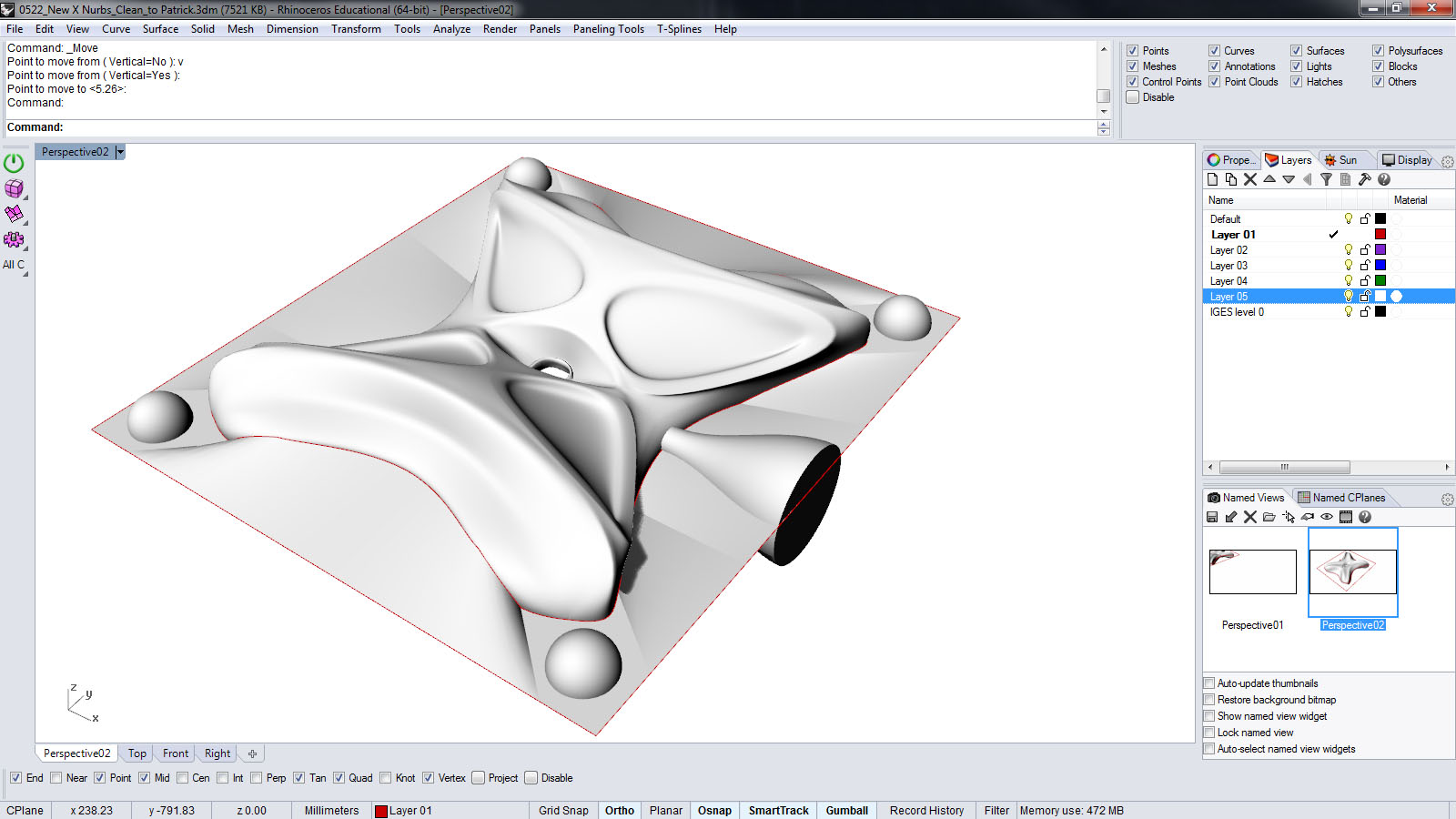Add a new viewport tab with plus icon
Viewport: 1456px width, 819px height.
[252, 753]
